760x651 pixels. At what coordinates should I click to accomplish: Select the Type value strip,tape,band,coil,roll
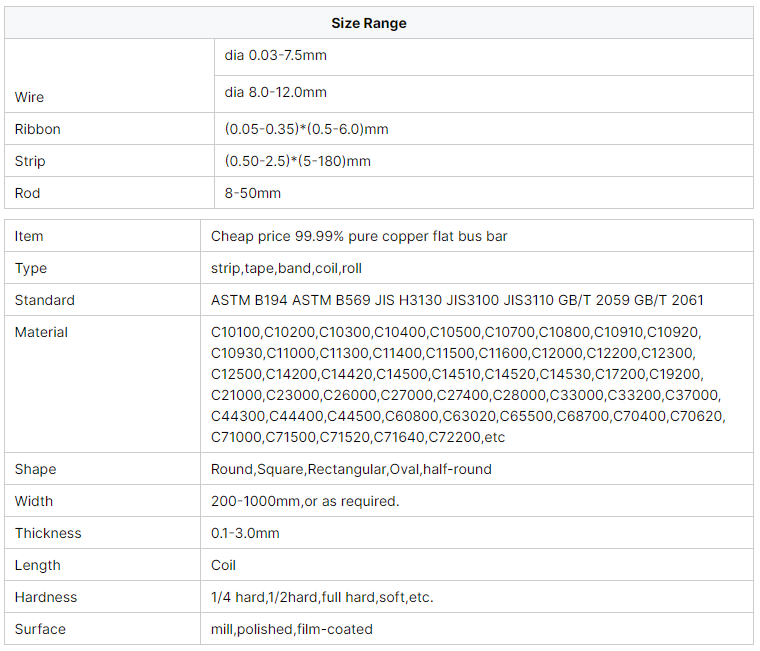(286, 268)
